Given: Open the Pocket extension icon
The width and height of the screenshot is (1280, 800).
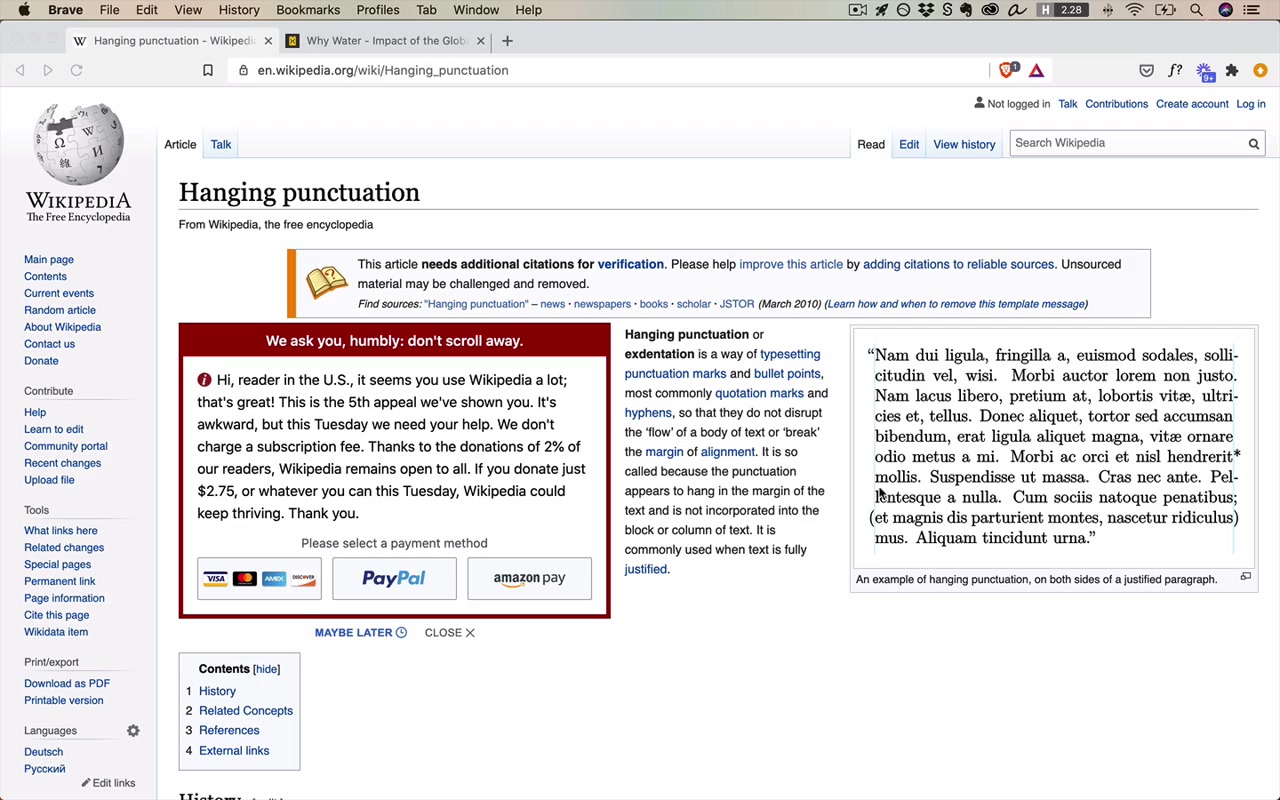Looking at the screenshot, I should point(1147,70).
